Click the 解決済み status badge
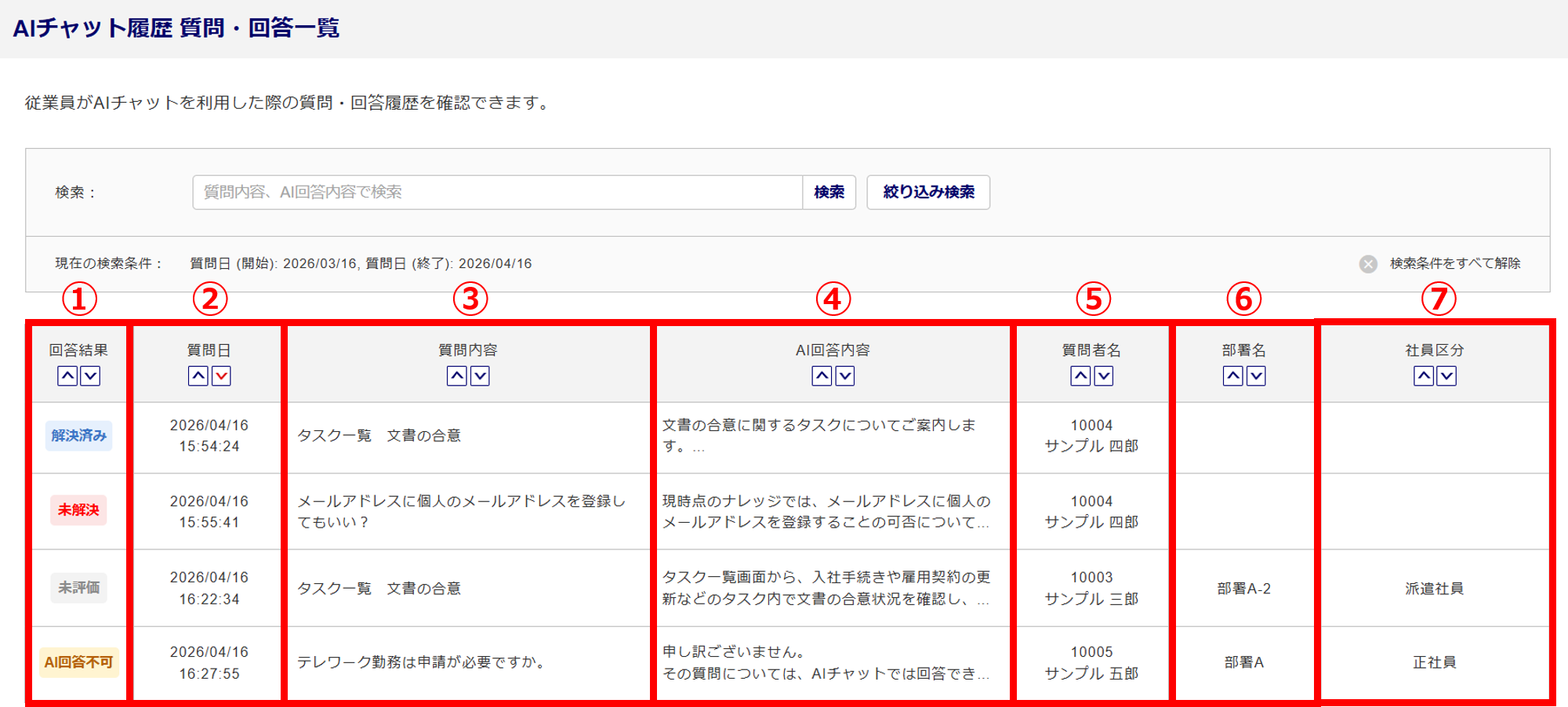This screenshot has height=707, width=1568. [x=78, y=436]
